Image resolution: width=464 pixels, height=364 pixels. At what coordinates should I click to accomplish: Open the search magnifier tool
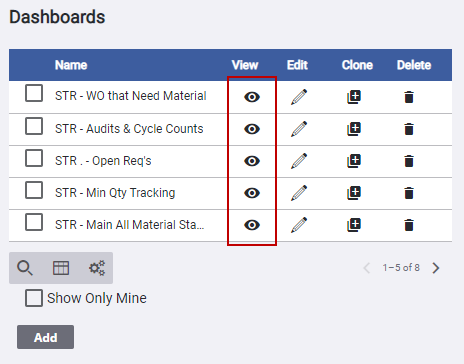[25, 268]
